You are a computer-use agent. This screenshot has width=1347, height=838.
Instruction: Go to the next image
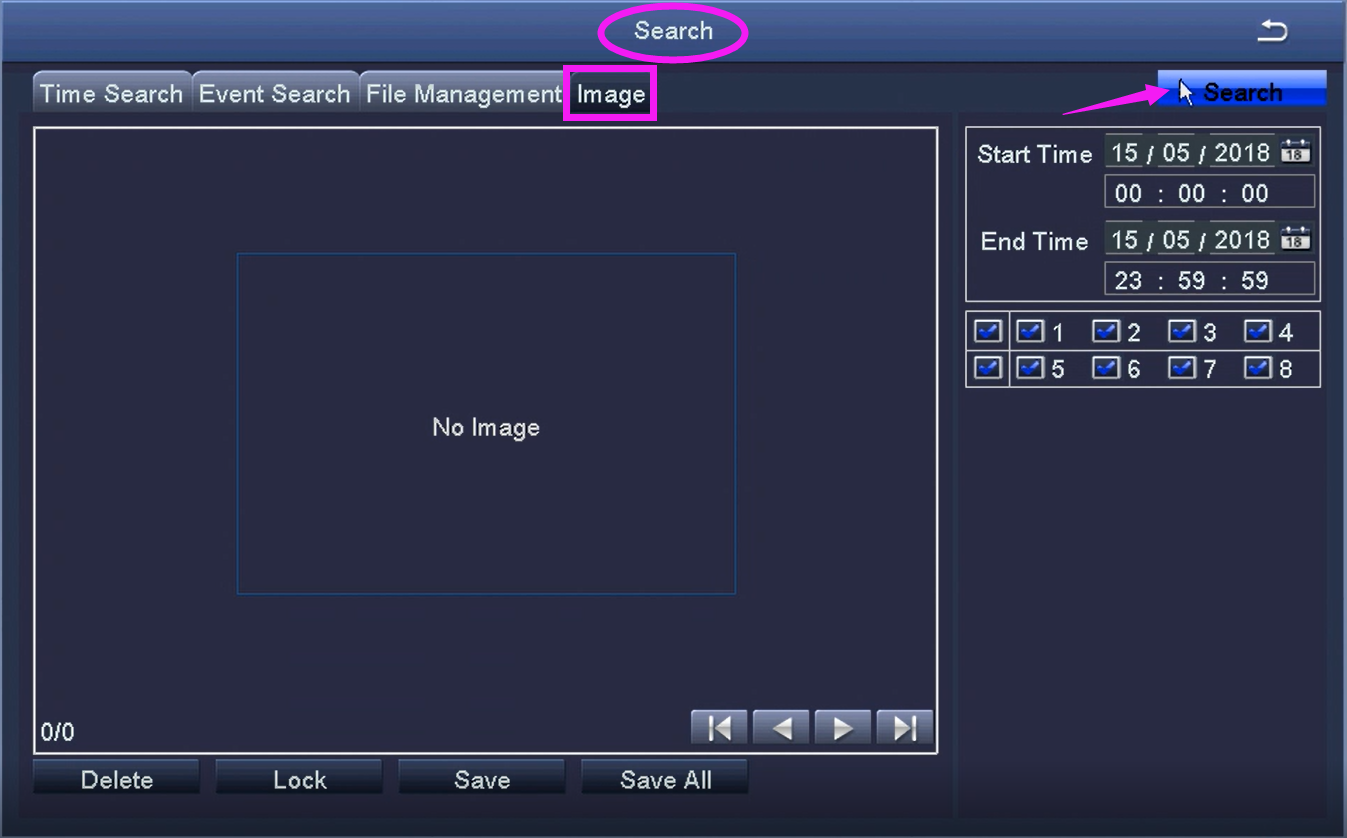[843, 728]
